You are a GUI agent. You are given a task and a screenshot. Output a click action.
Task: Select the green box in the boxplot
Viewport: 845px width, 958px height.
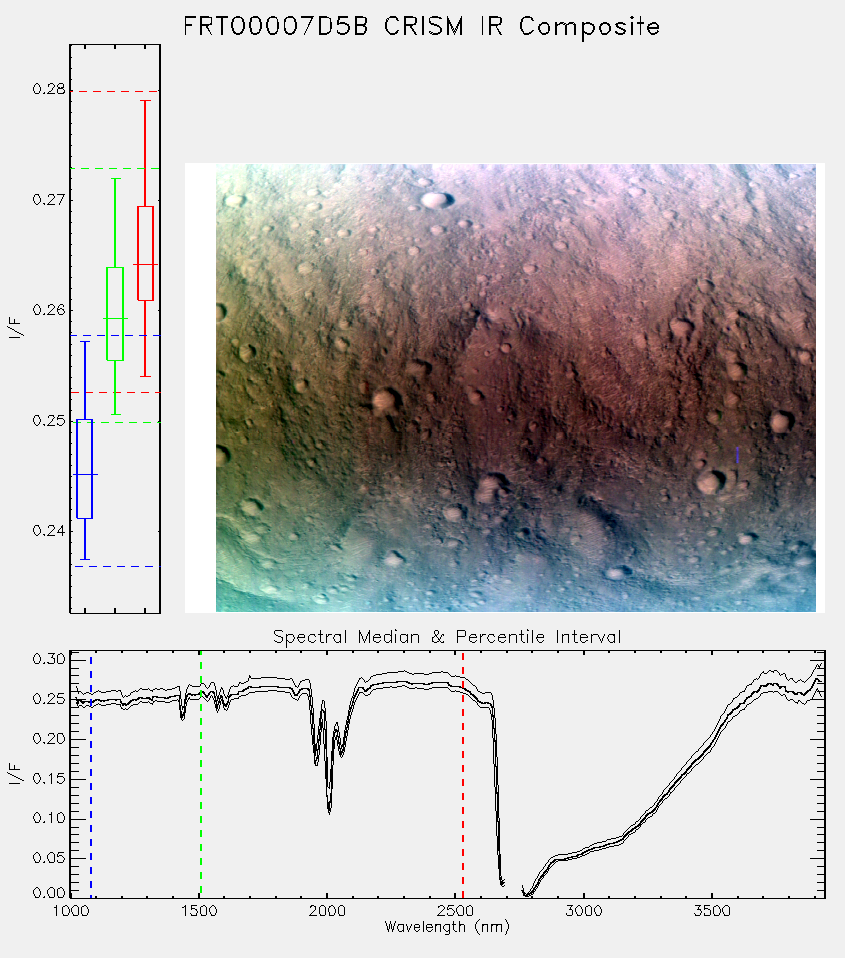coord(115,314)
